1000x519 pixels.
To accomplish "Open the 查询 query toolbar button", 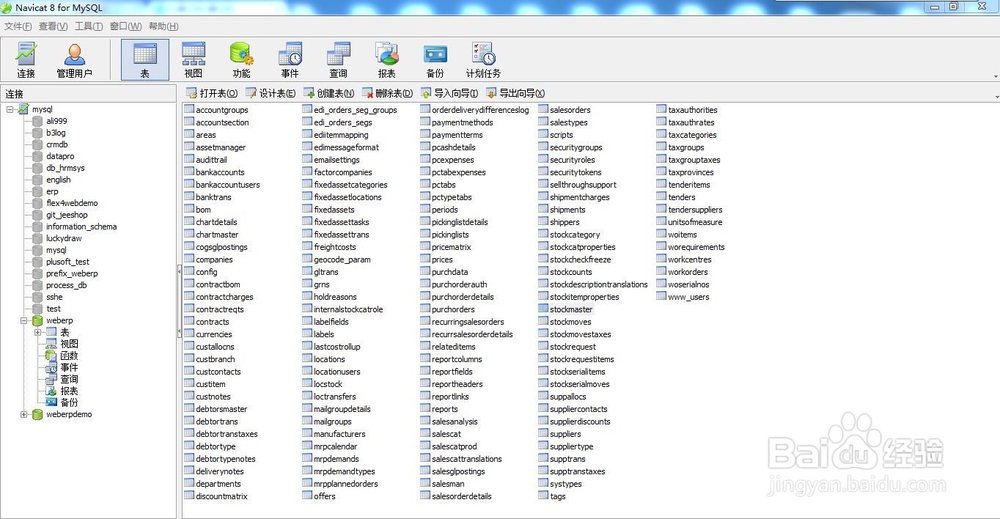I will (338, 60).
